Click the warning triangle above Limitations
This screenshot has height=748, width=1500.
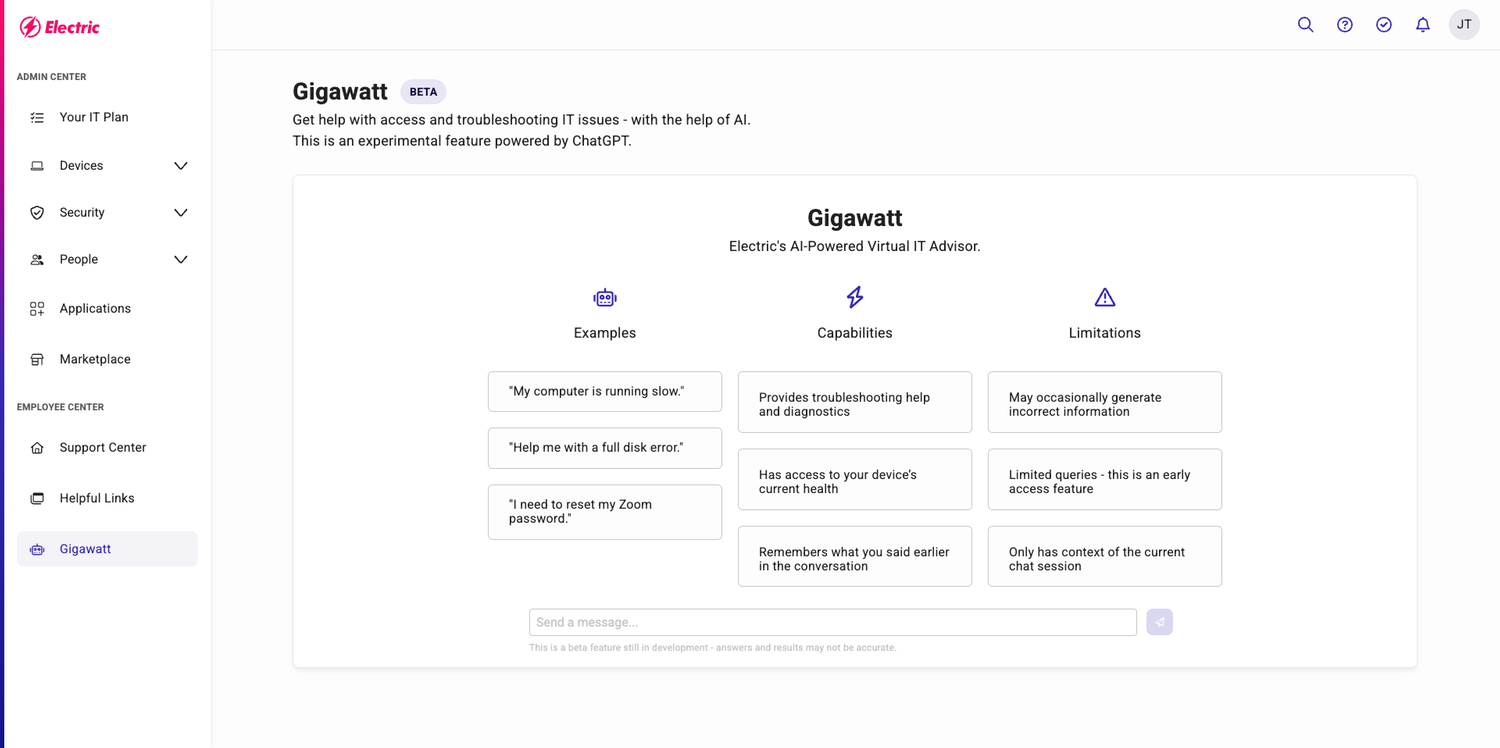coord(1104,297)
